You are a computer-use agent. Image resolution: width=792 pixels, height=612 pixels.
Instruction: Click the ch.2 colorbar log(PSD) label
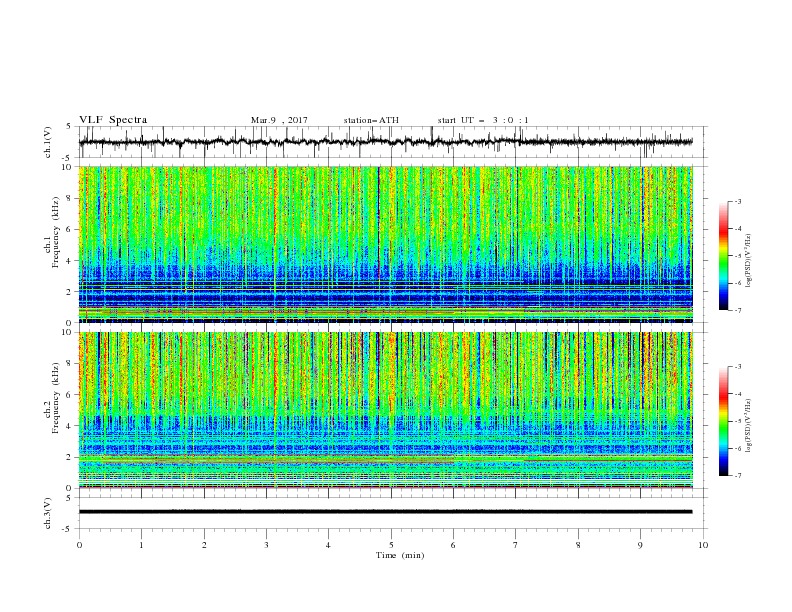click(x=748, y=426)
